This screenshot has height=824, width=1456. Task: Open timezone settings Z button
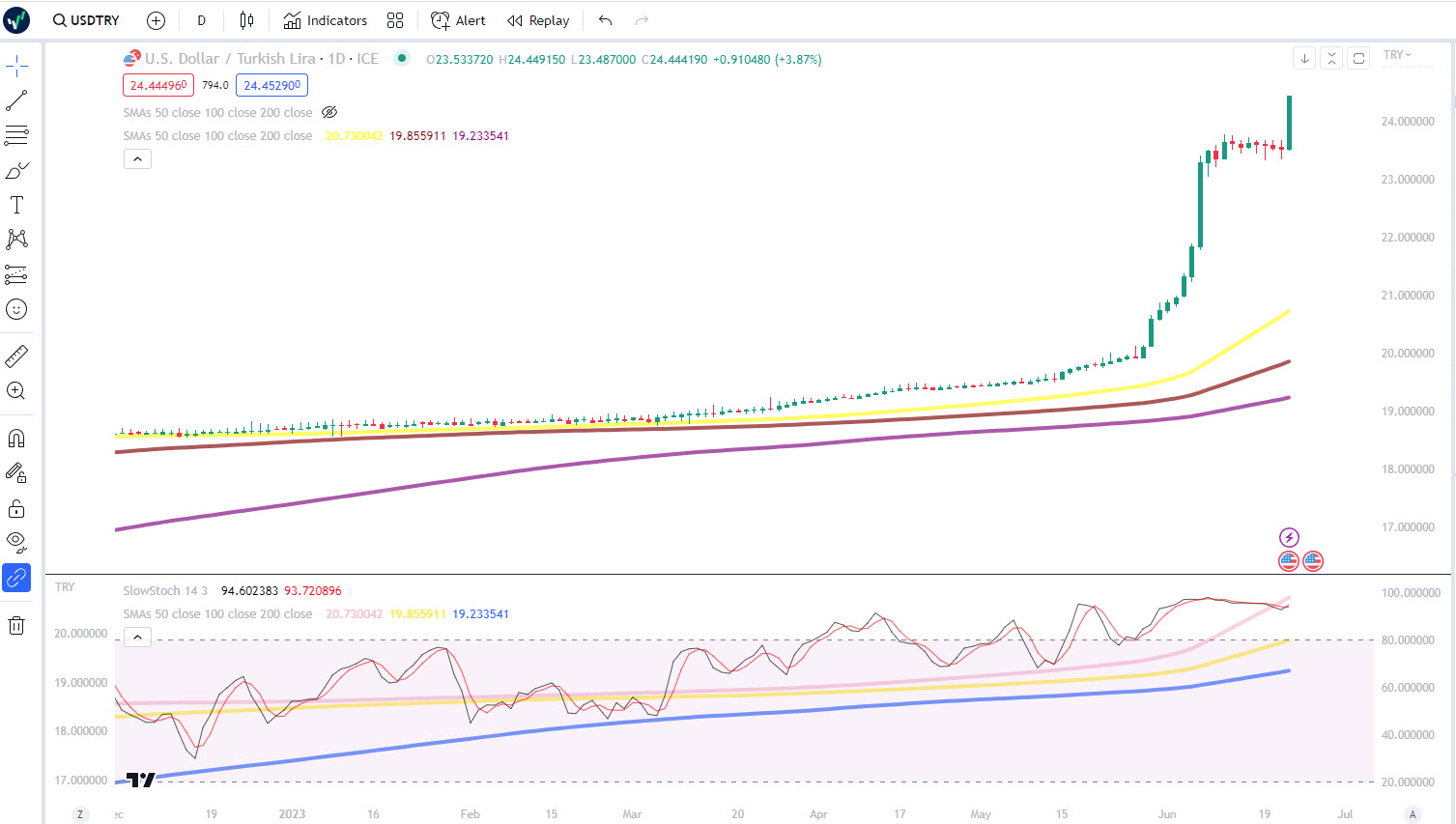pyautogui.click(x=80, y=814)
